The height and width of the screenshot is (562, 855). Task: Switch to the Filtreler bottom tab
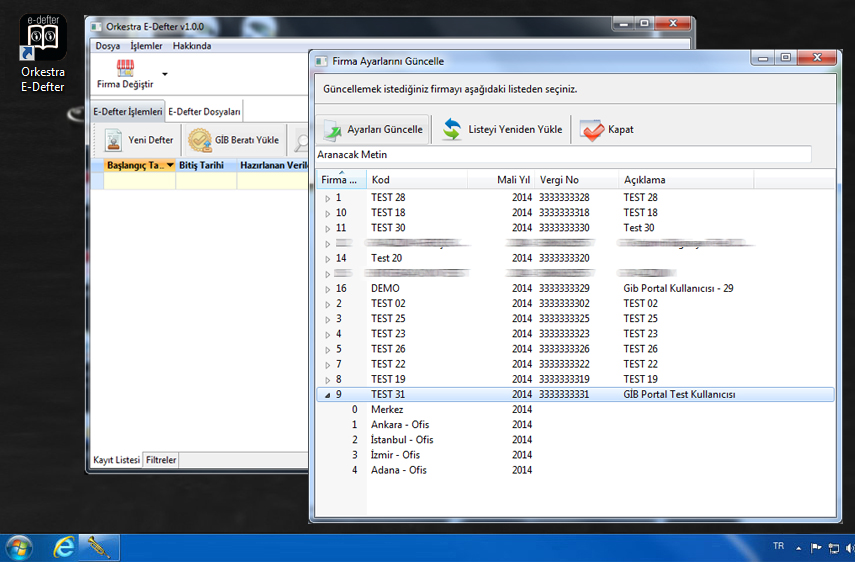pyautogui.click(x=161, y=460)
